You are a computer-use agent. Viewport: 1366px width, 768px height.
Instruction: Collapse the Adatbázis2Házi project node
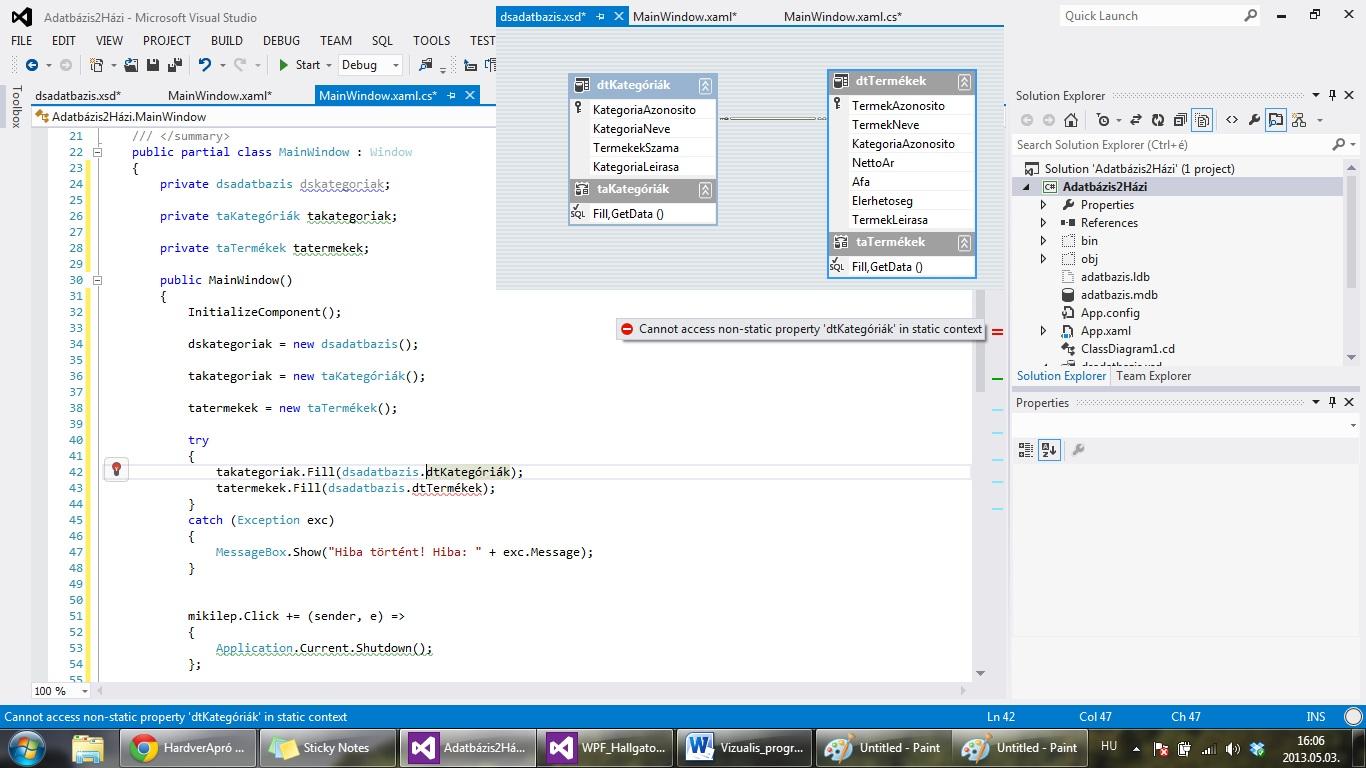pos(1026,187)
